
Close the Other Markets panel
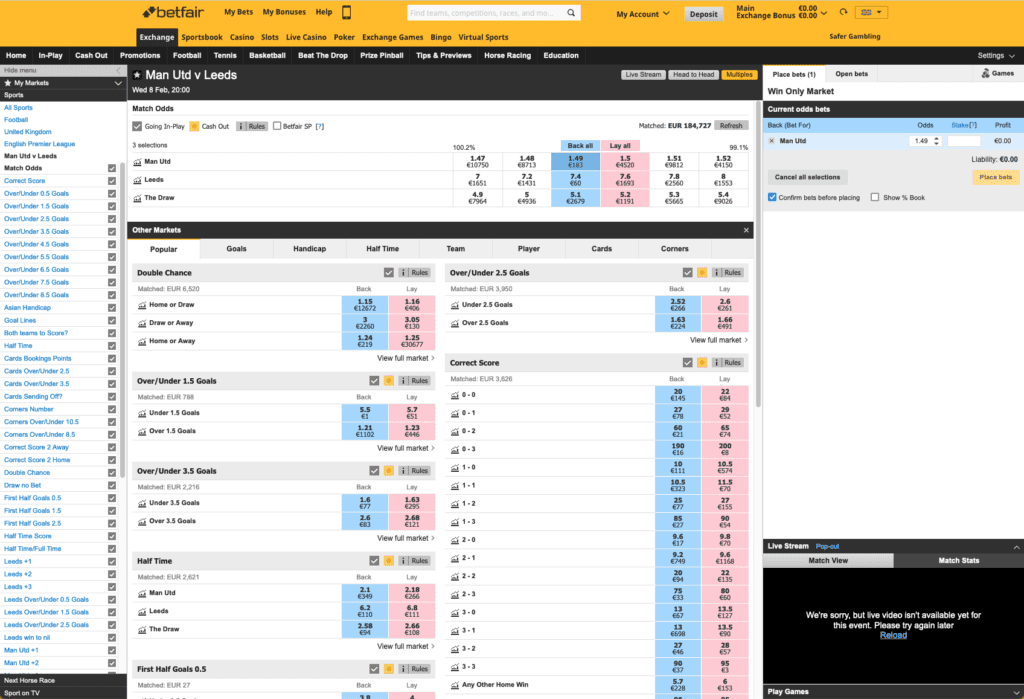click(746, 230)
